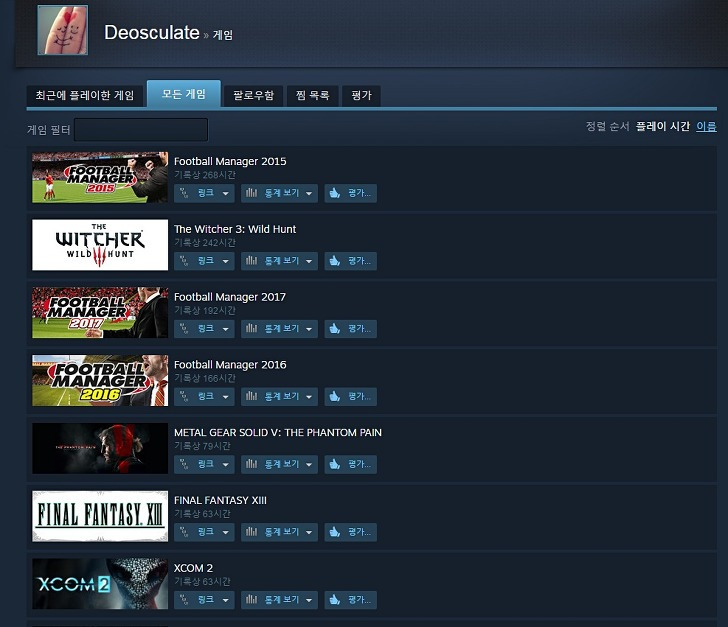Click the link chain icon for FINAL FANTASY XIII
The width and height of the screenshot is (728, 627).
[184, 532]
